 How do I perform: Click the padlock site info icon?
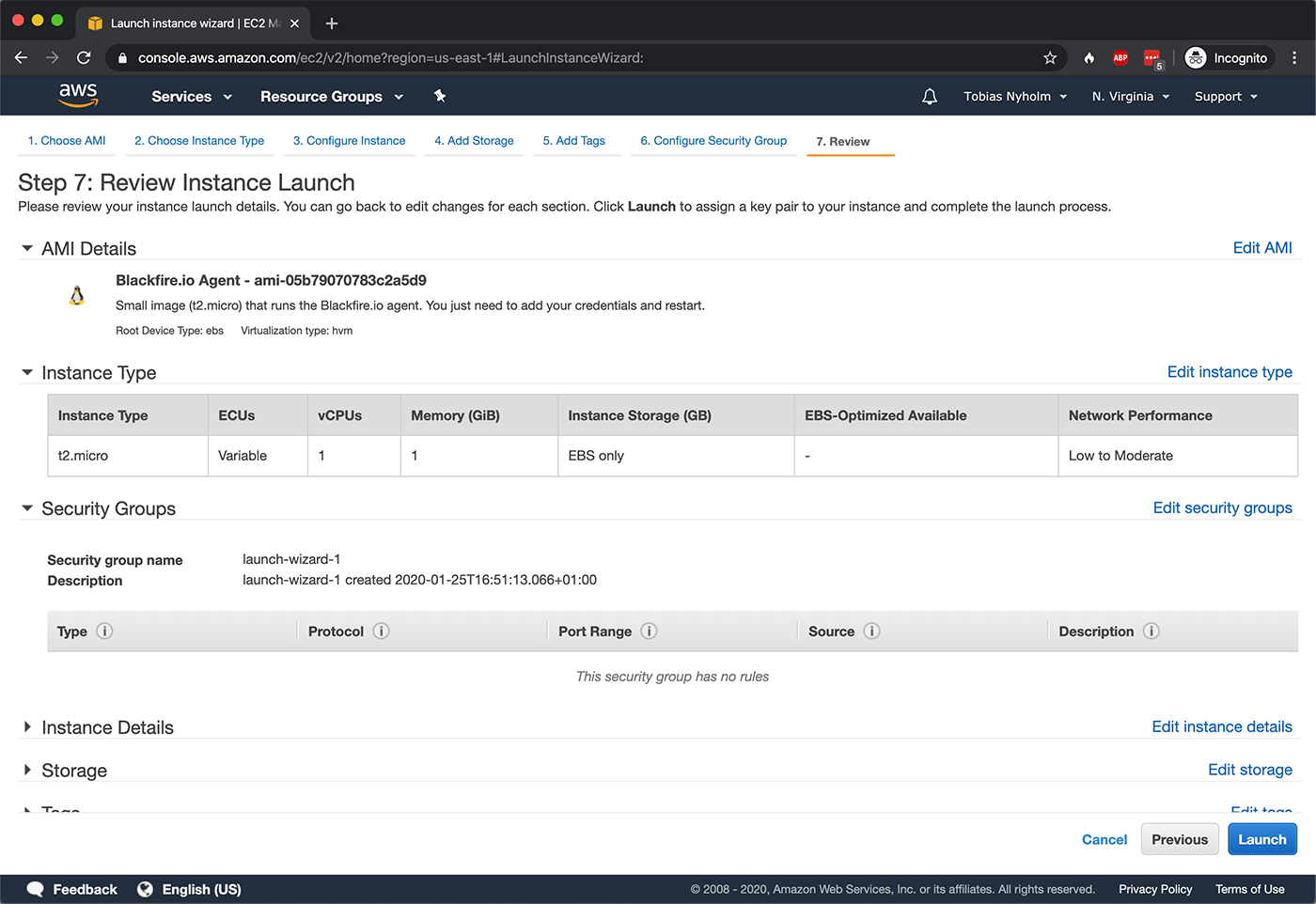click(122, 57)
